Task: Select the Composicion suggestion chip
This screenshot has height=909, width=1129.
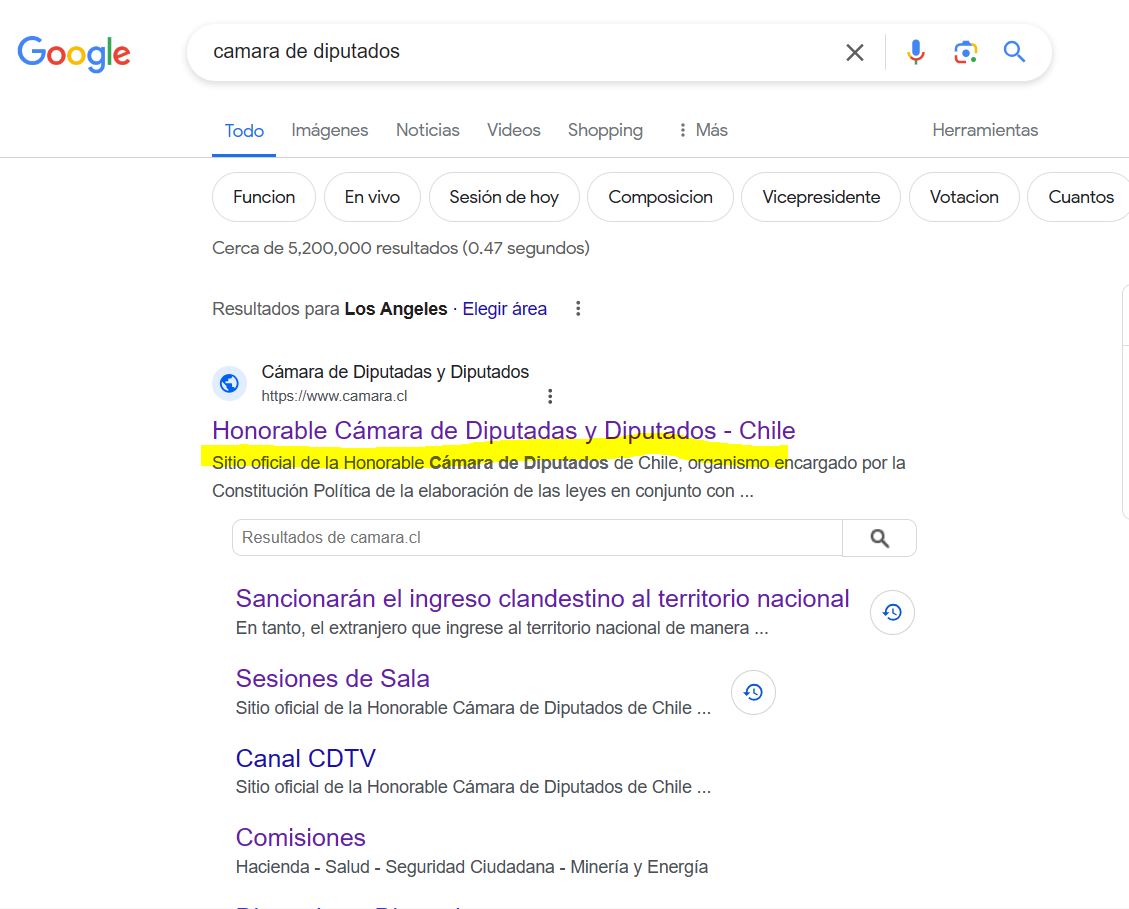Action: [660, 197]
